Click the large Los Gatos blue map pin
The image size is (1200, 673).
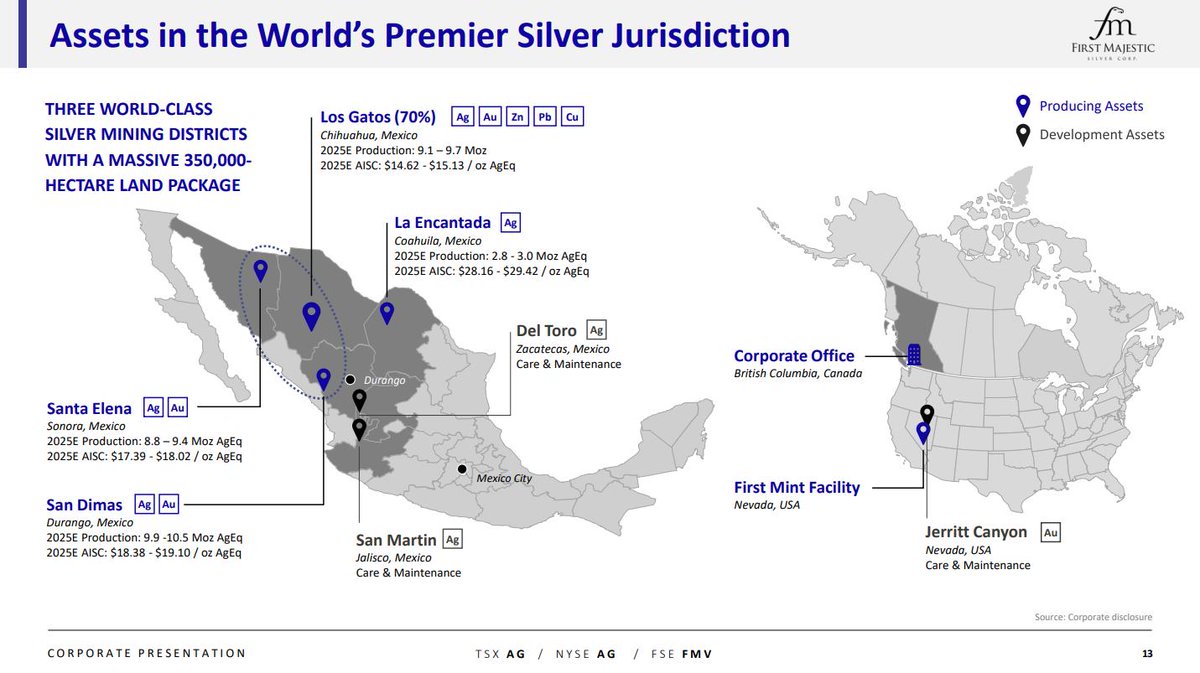[311, 316]
